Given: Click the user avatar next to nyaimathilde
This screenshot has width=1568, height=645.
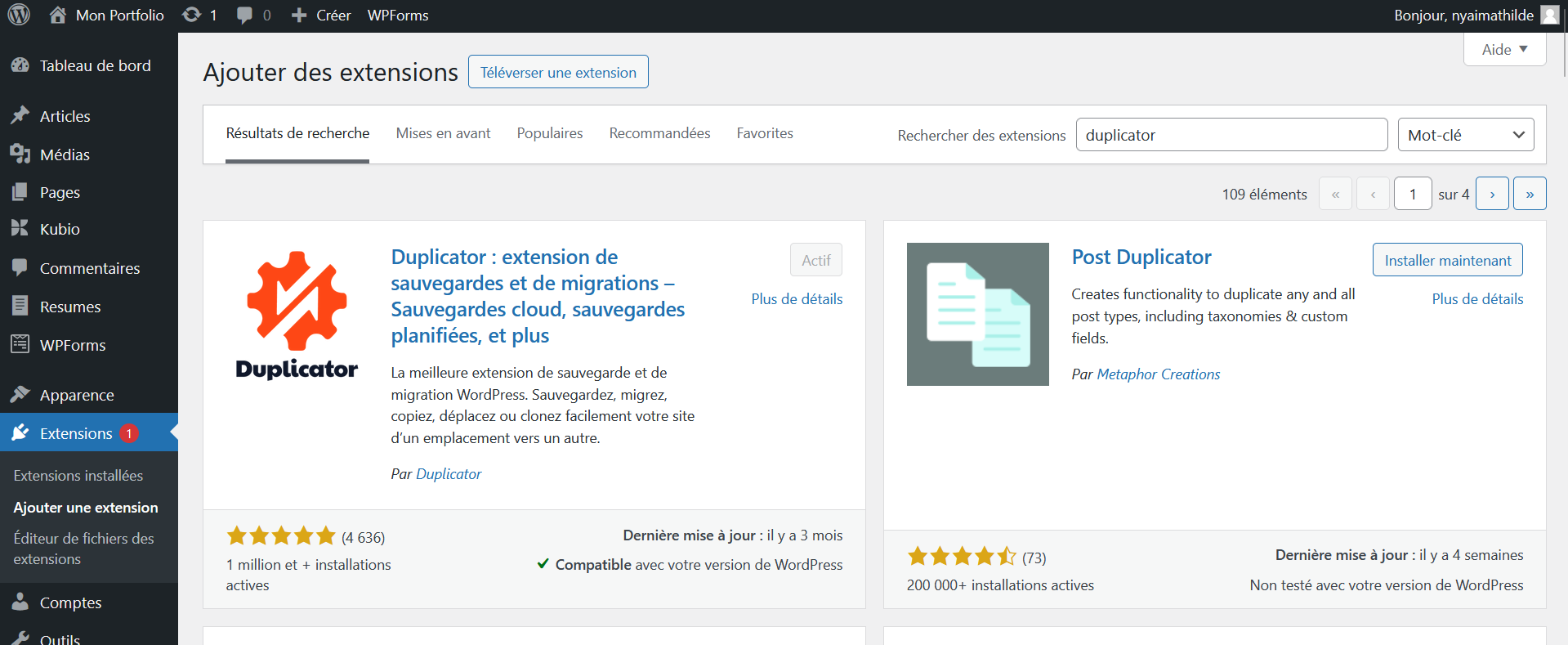Looking at the screenshot, I should pyautogui.click(x=1550, y=15).
